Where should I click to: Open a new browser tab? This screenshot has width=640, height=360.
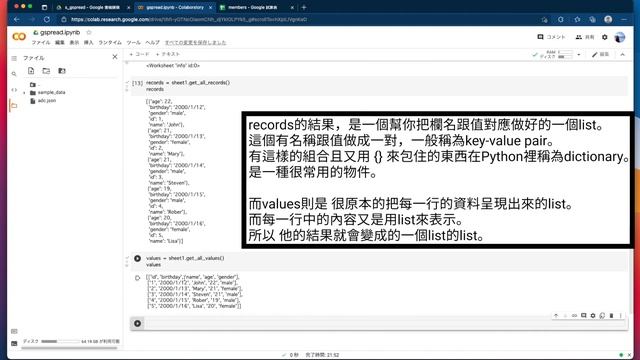(304, 7)
